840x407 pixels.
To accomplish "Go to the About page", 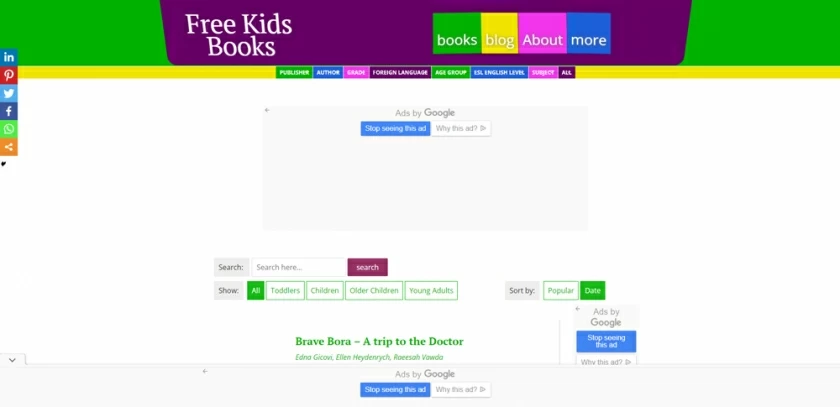I will (x=542, y=40).
